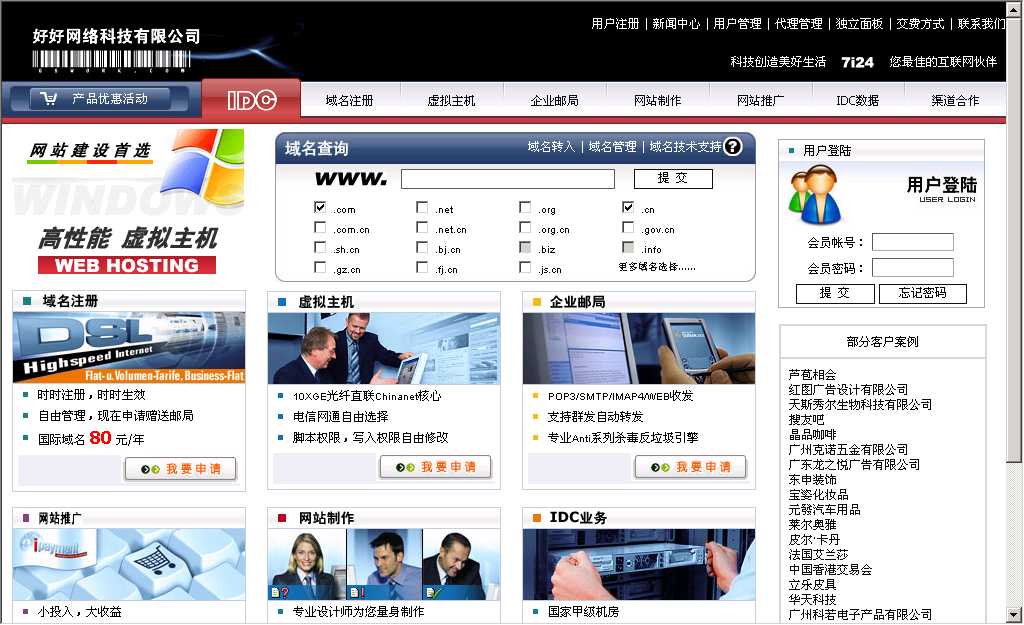Image resolution: width=1024 pixels, height=625 pixels.
Task: Expand more domain choices link
Action: [656, 268]
